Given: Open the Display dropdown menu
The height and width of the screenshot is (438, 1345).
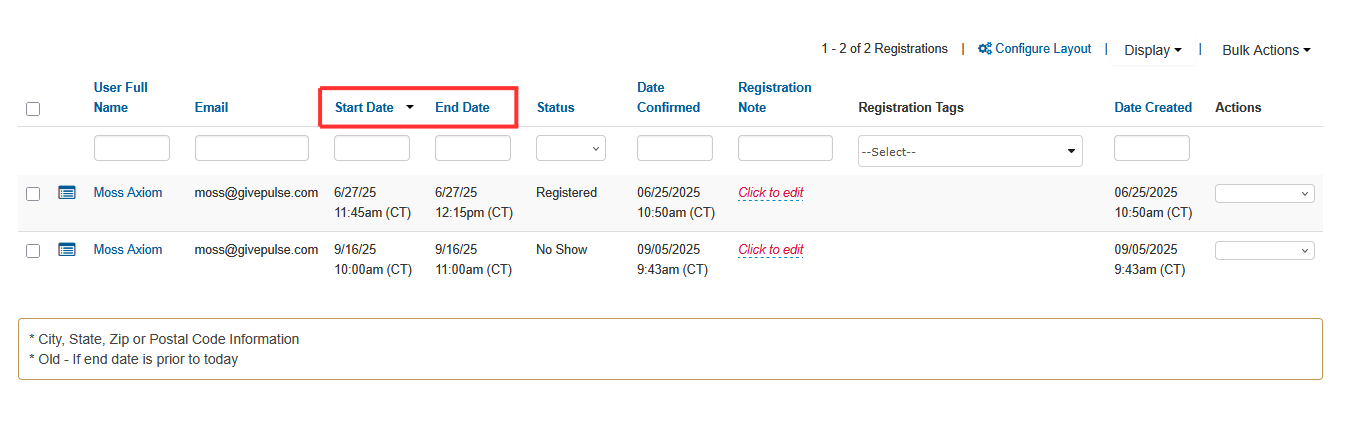Looking at the screenshot, I should pos(1152,50).
